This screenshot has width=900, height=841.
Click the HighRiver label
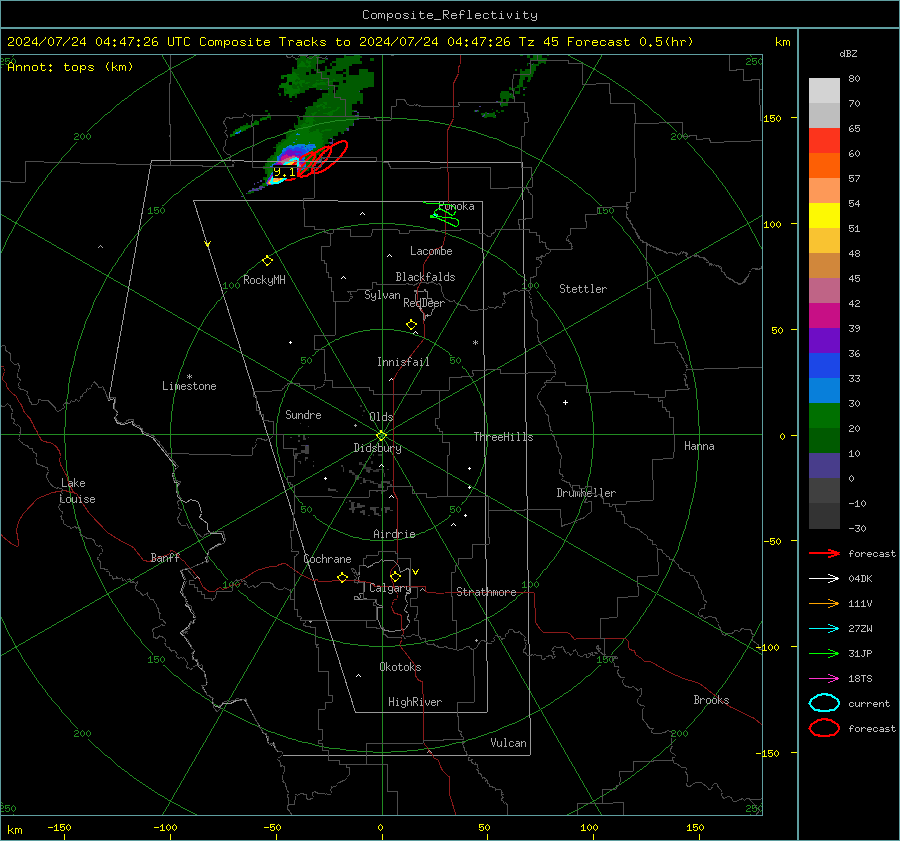[x=415, y=702]
